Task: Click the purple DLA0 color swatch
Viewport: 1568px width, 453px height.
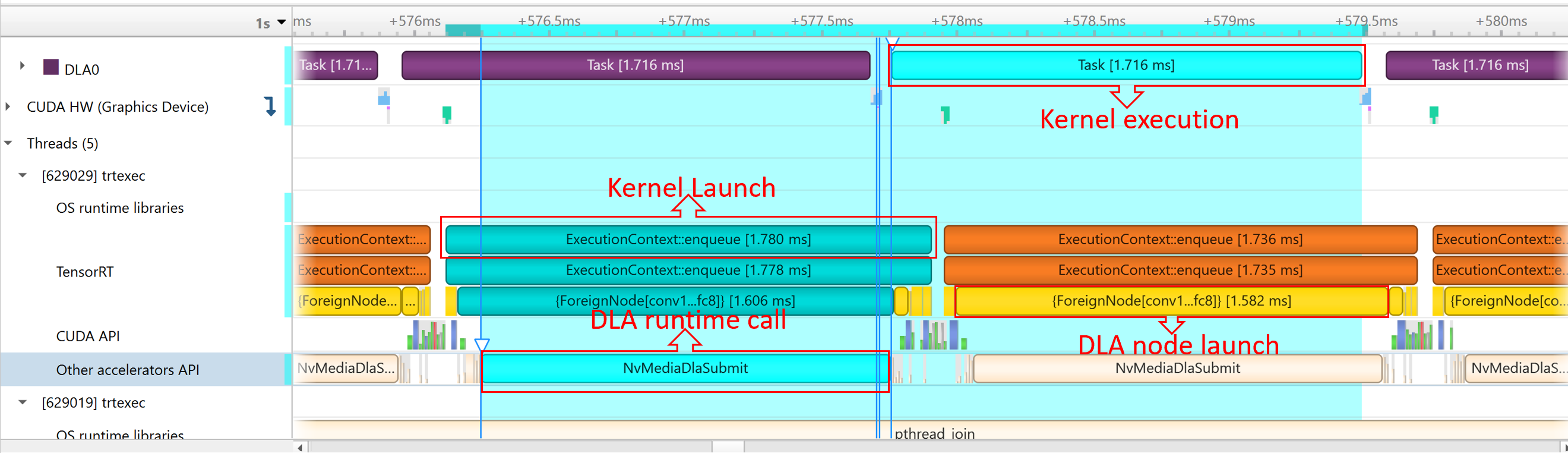Action: point(51,67)
